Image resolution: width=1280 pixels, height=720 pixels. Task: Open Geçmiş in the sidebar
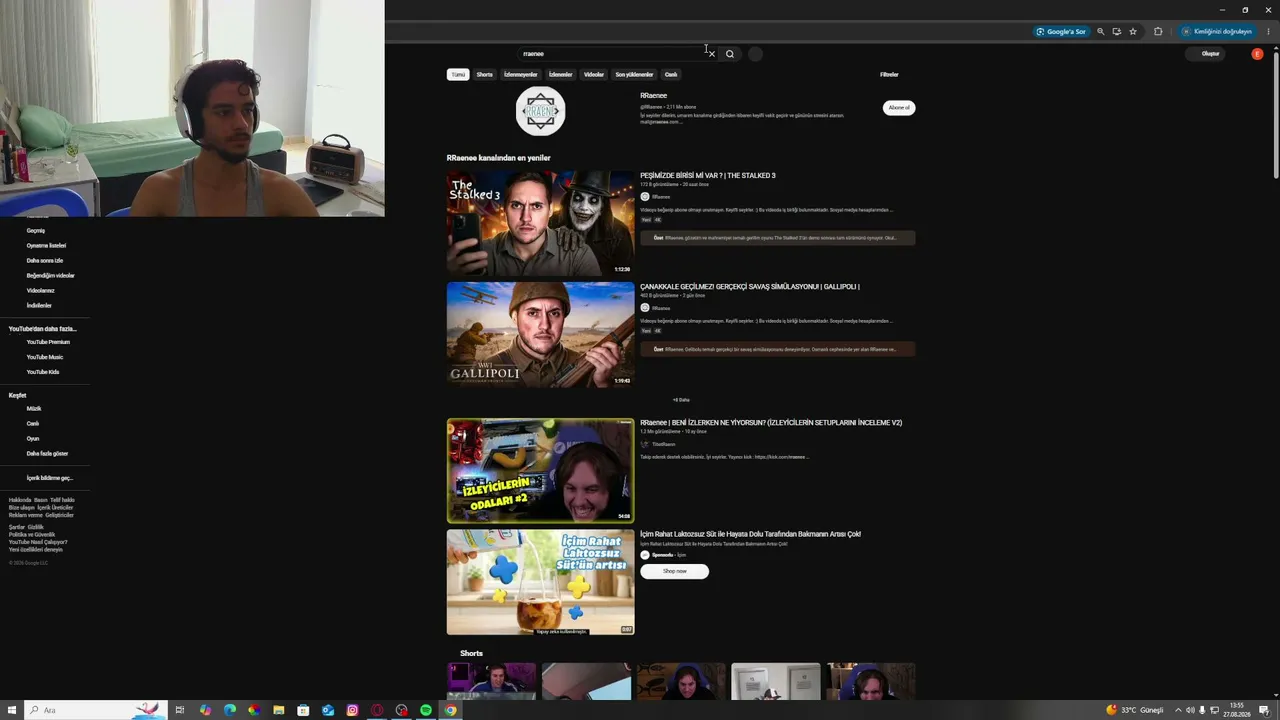tap(36, 231)
